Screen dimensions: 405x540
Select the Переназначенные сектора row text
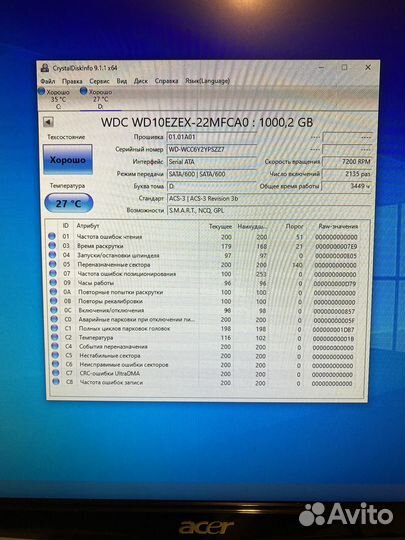pyautogui.click(x=114, y=265)
